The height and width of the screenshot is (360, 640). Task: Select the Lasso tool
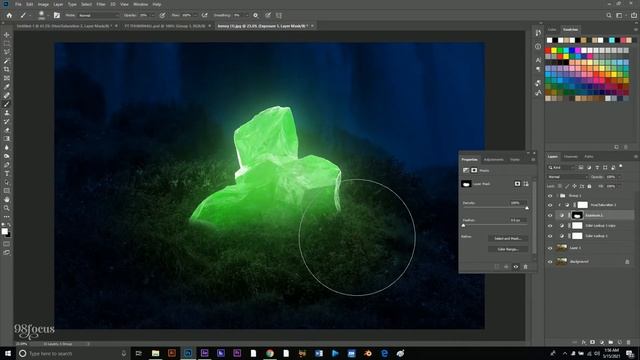tap(7, 52)
